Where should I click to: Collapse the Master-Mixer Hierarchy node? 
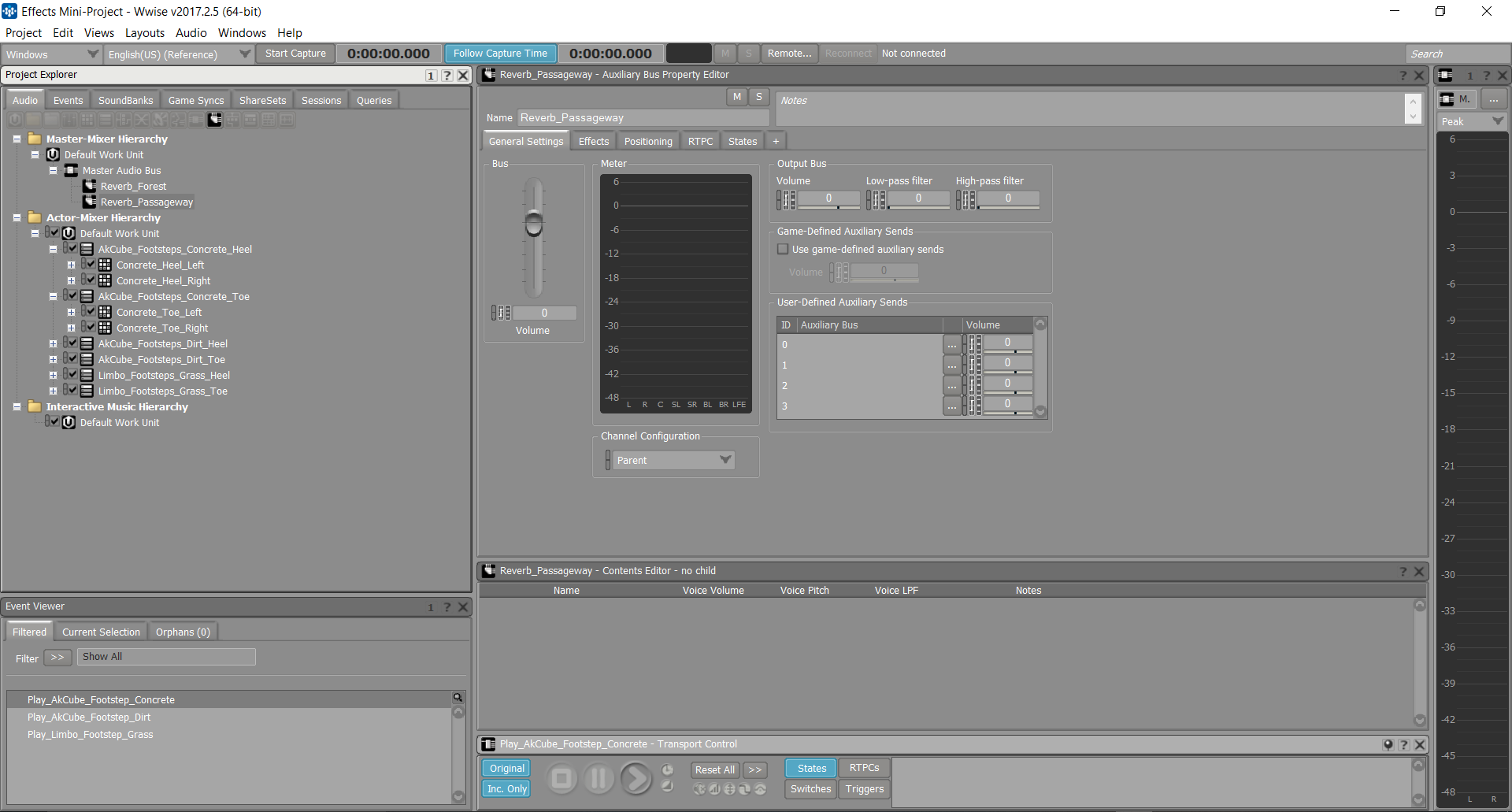[17, 139]
